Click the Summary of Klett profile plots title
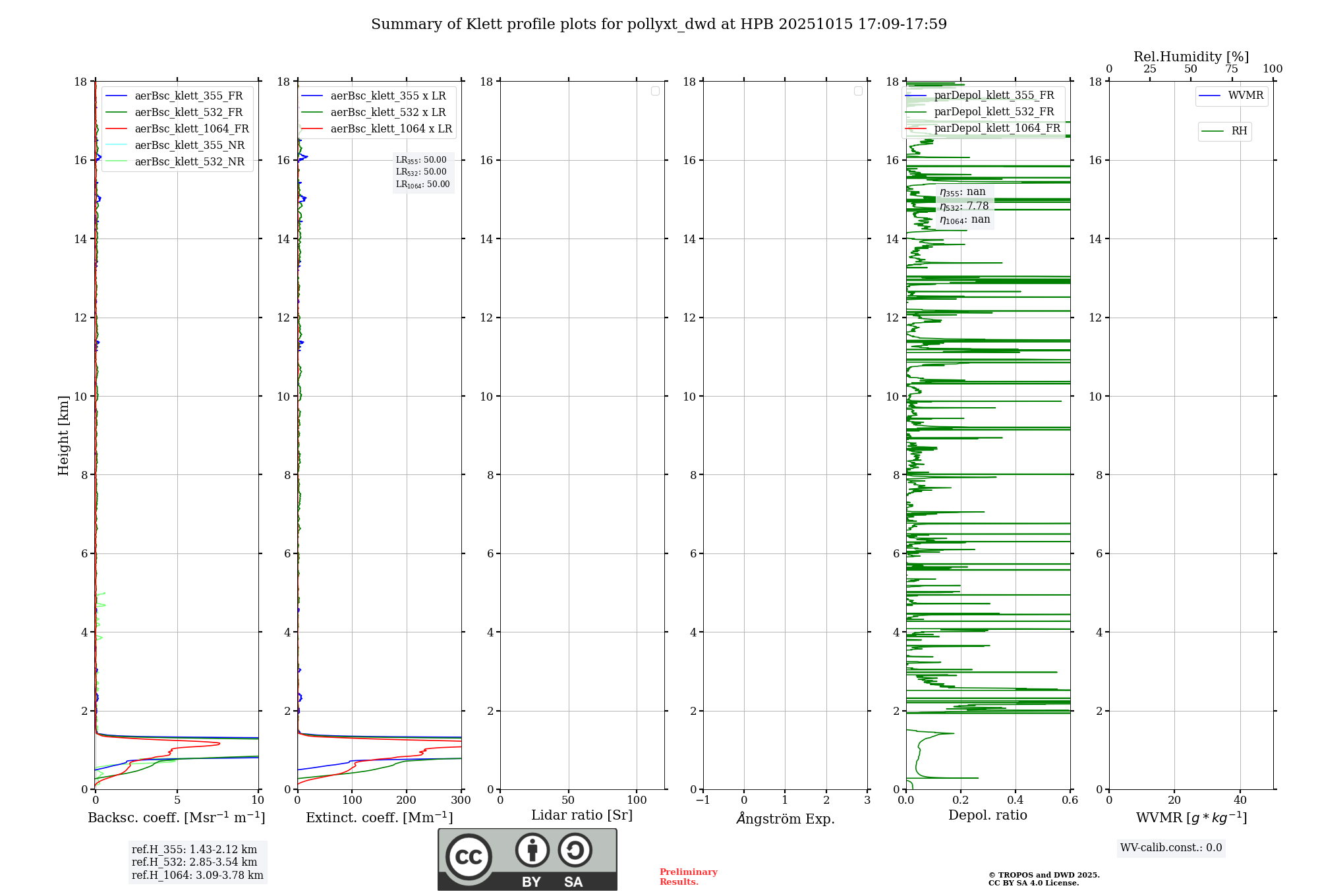This screenshot has width=1318, height=896. pos(658,24)
